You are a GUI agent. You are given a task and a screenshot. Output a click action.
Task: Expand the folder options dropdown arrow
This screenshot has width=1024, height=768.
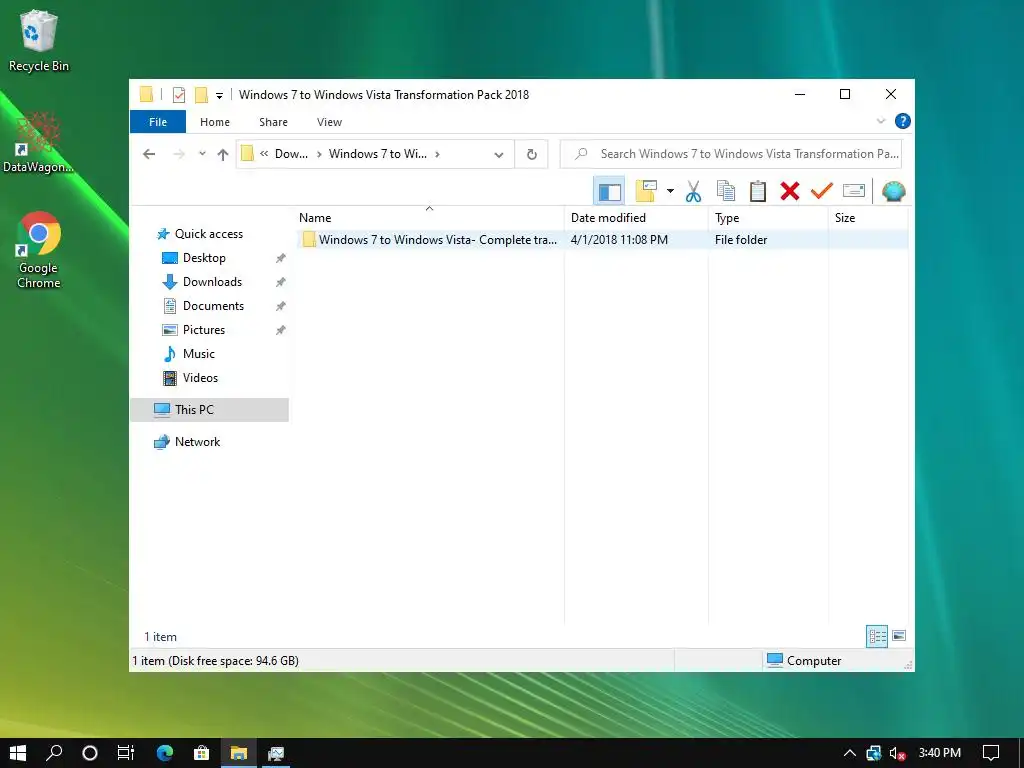(x=670, y=191)
